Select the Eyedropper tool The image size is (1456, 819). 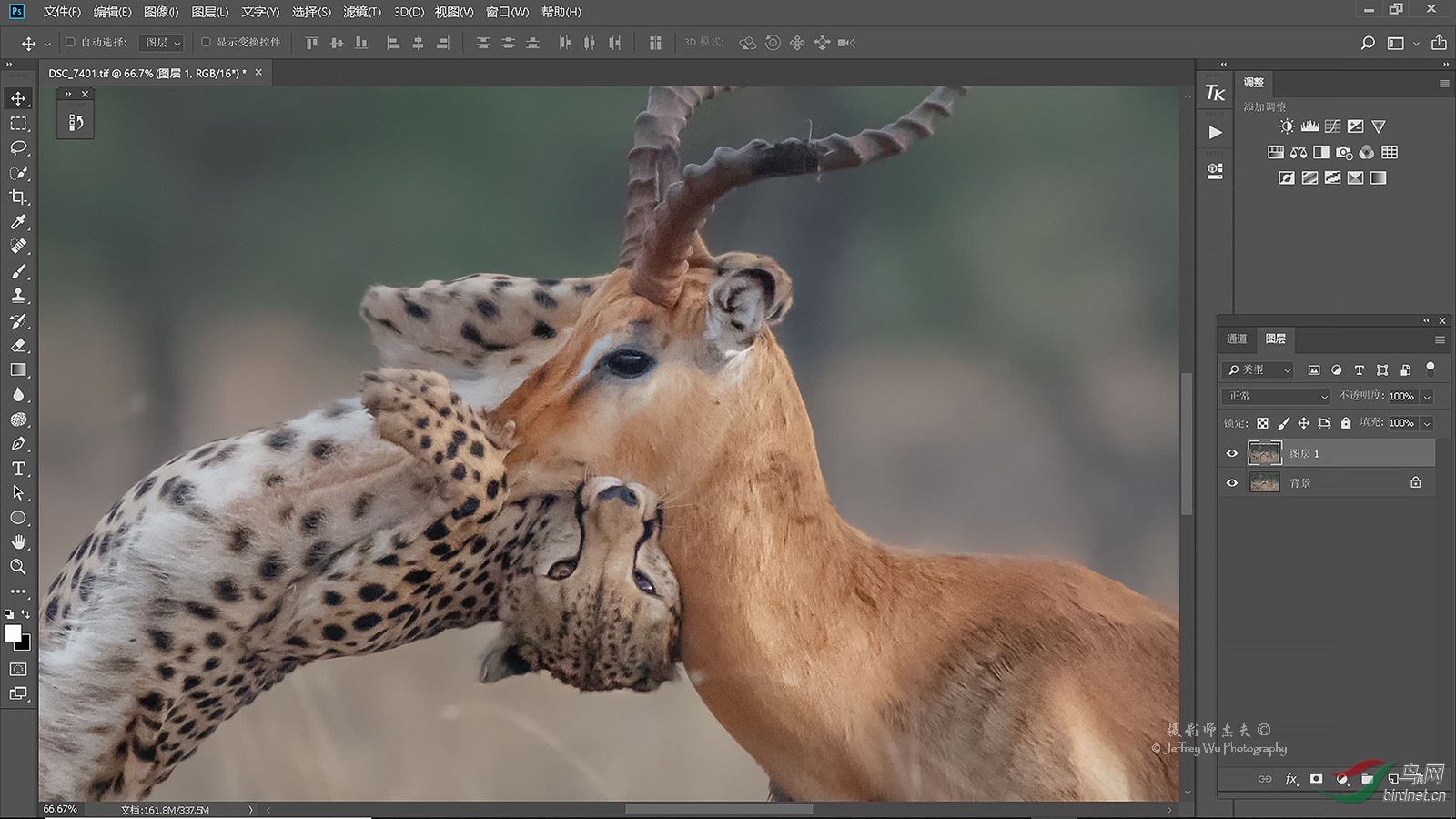coord(18,222)
